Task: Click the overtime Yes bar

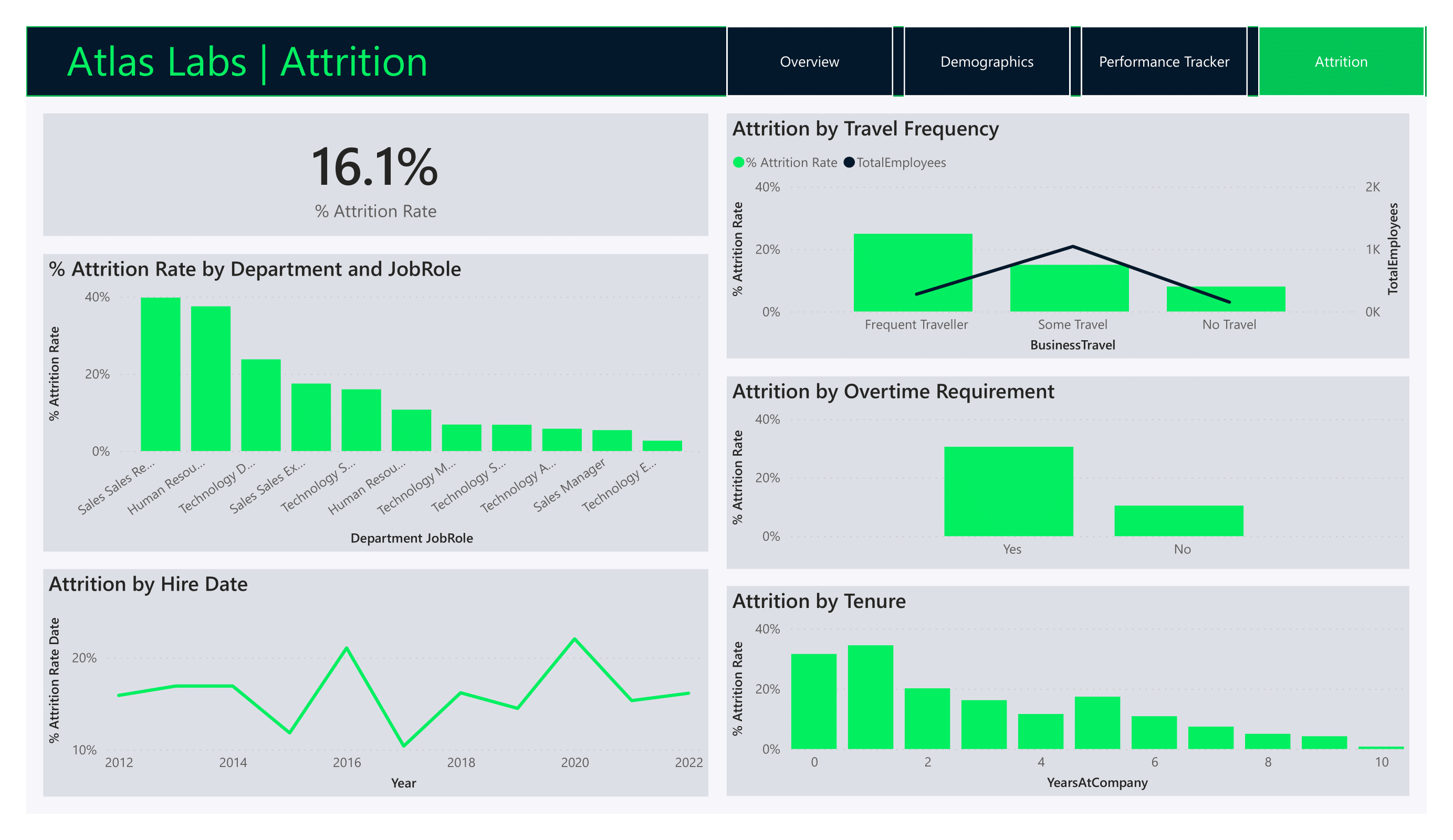Action: click(x=1008, y=491)
